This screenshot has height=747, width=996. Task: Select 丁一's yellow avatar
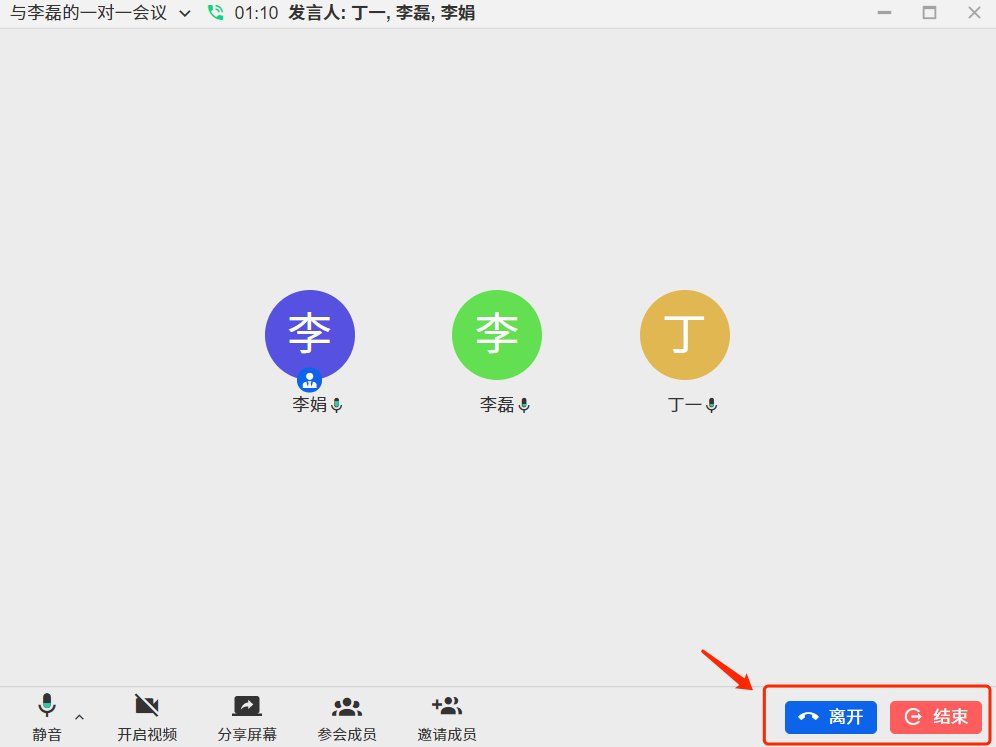point(685,335)
